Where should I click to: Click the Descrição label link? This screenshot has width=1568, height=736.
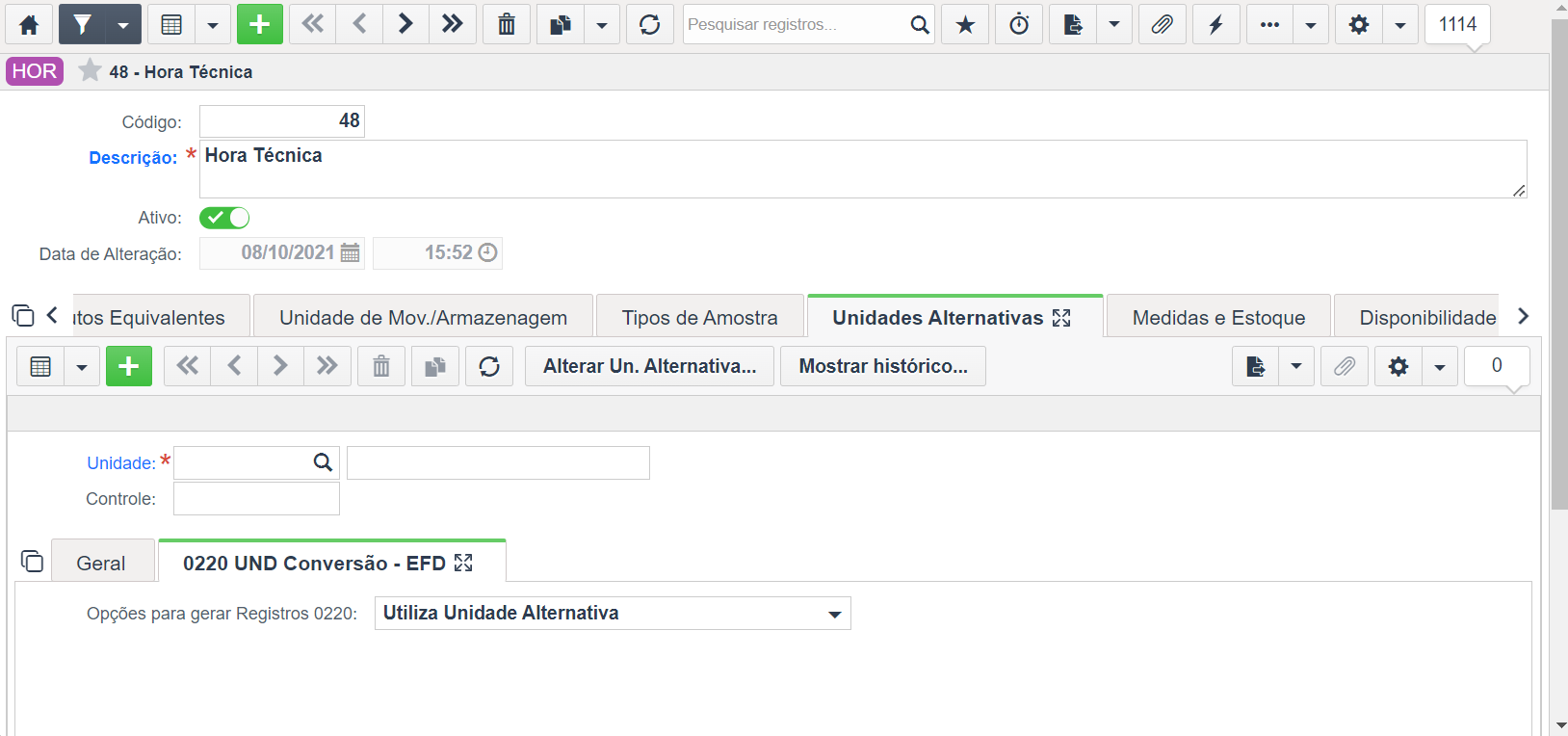coord(133,158)
